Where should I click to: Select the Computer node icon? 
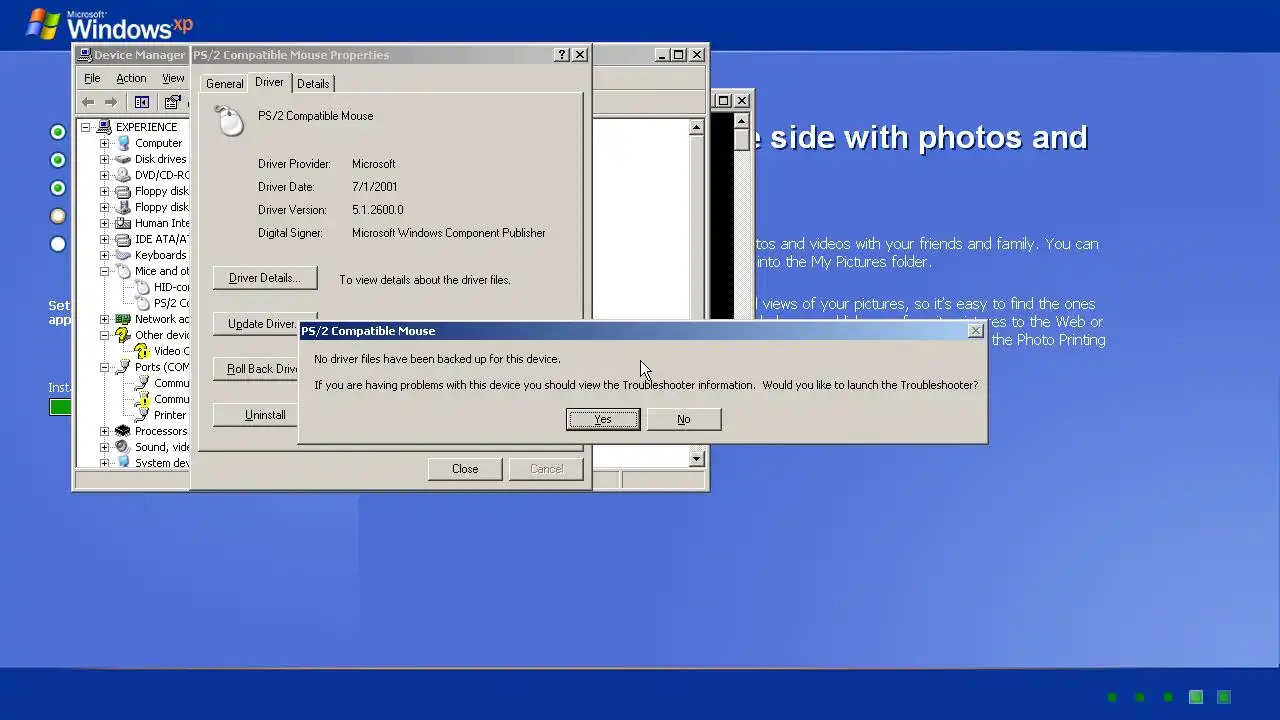pos(123,143)
